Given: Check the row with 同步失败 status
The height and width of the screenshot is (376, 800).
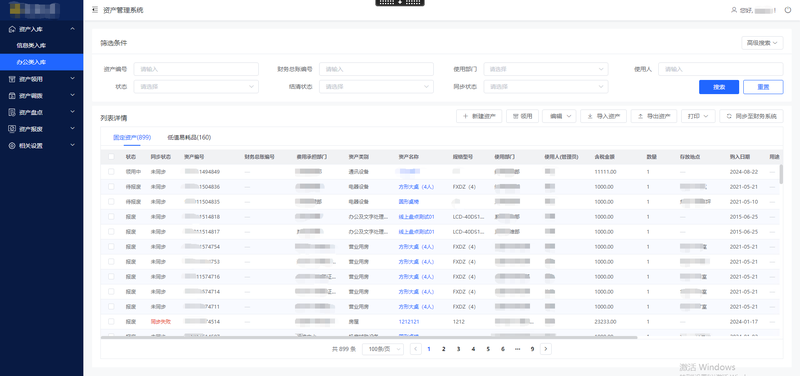Looking at the screenshot, I should point(111,322).
